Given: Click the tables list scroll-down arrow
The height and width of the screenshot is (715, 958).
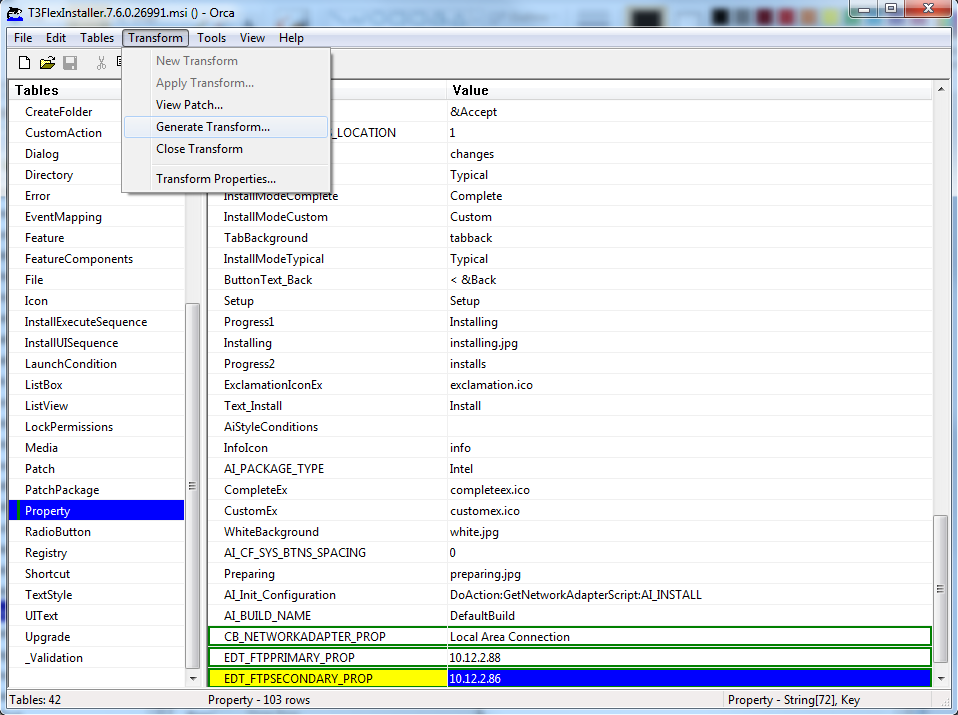Looking at the screenshot, I should pos(193,678).
